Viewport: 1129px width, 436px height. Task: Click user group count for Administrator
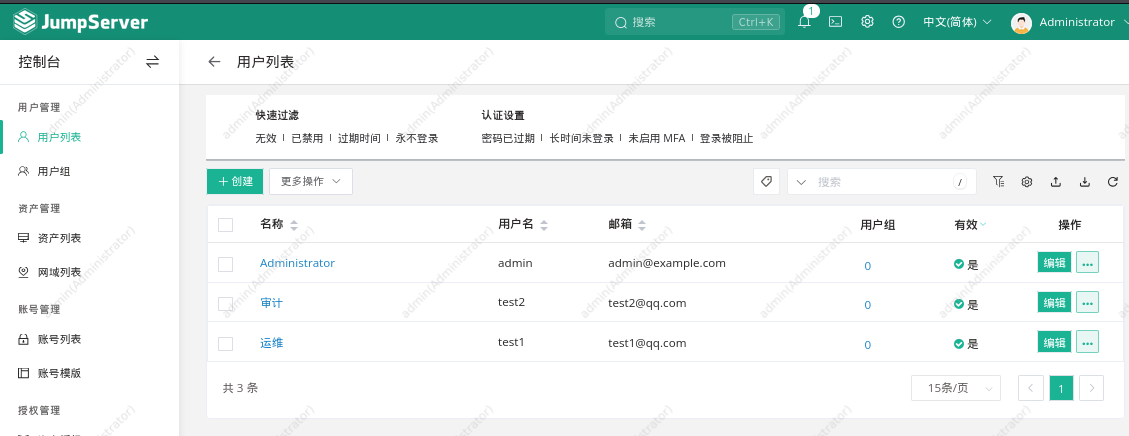(868, 265)
